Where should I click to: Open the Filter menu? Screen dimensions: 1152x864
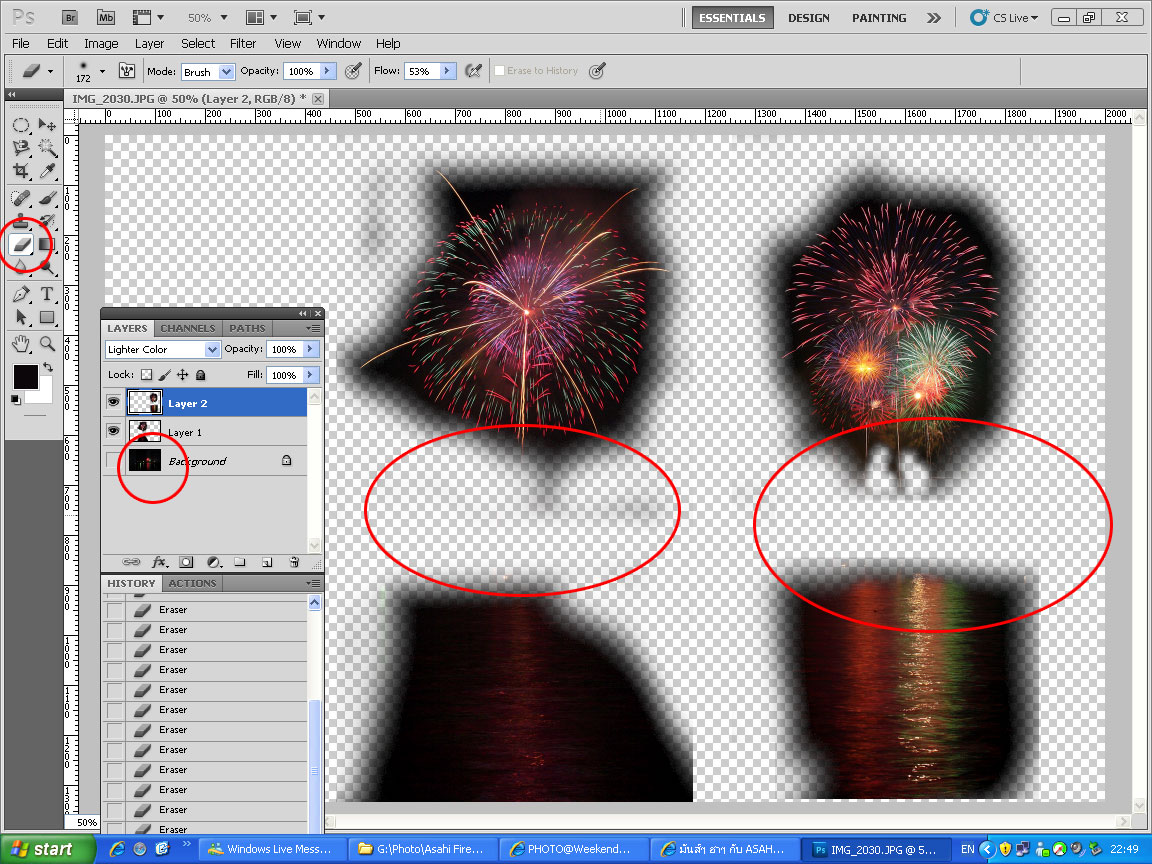[243, 43]
